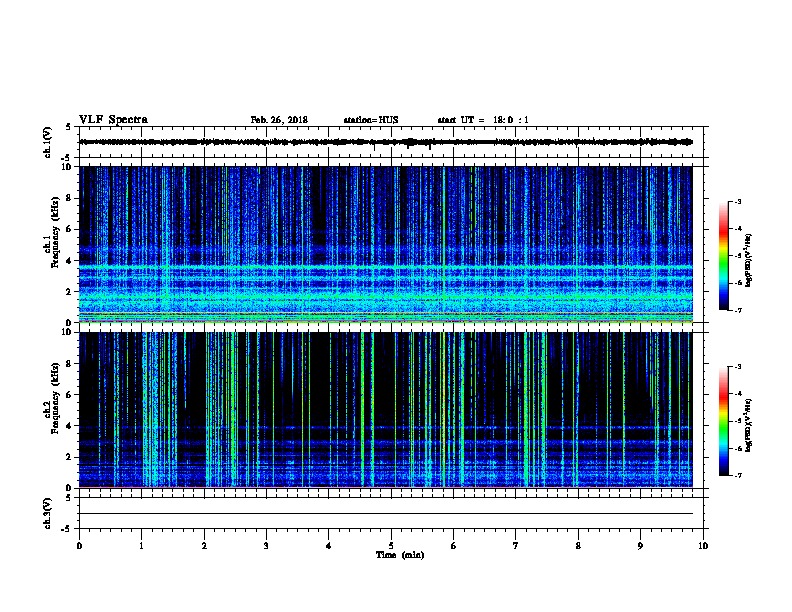Viewport: 792px width, 612px height.
Task: Click the "-7" tick on ch.2 colorbar
Action: pos(737,476)
